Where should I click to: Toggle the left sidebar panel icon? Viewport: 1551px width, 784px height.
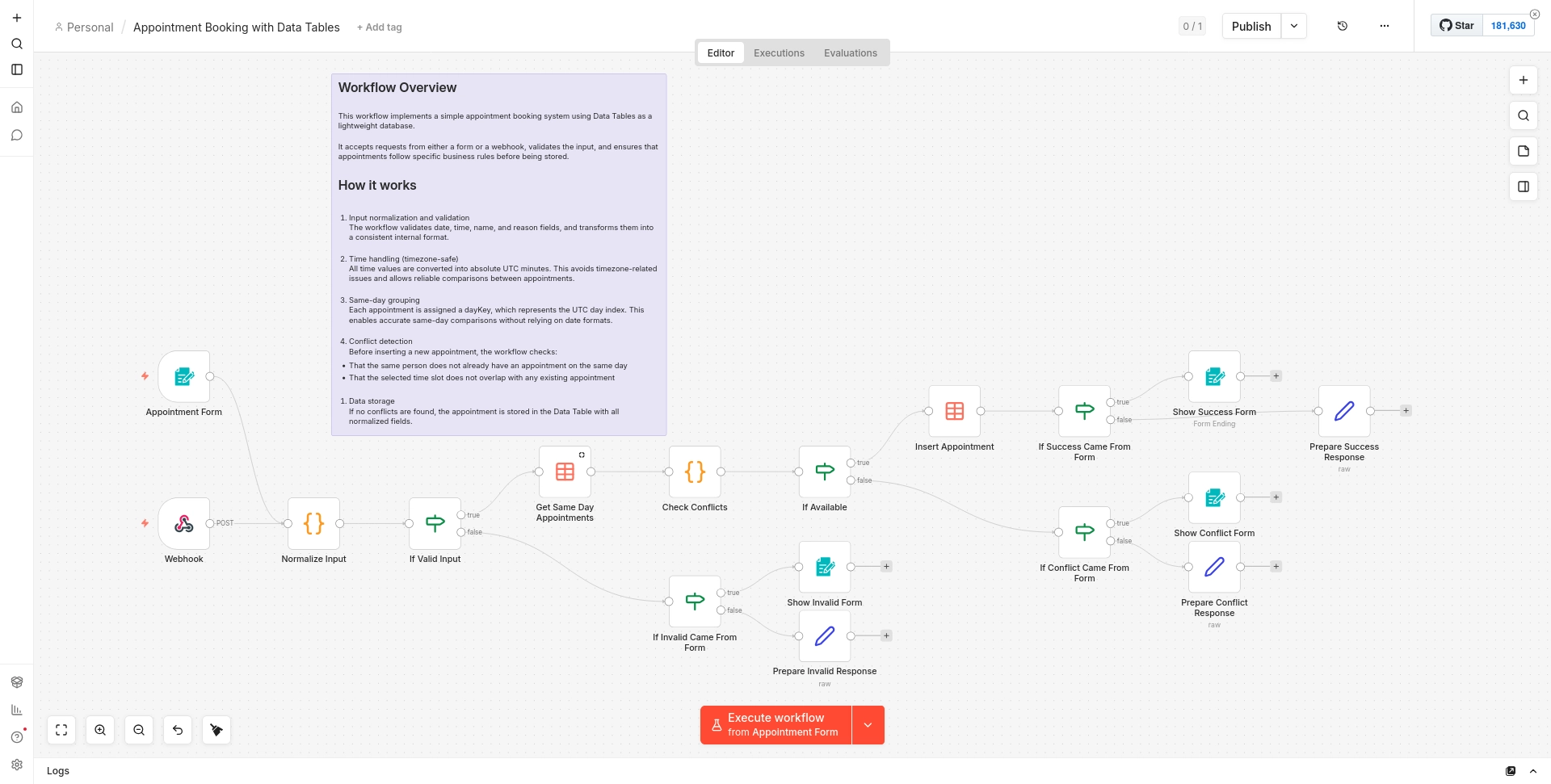point(17,69)
